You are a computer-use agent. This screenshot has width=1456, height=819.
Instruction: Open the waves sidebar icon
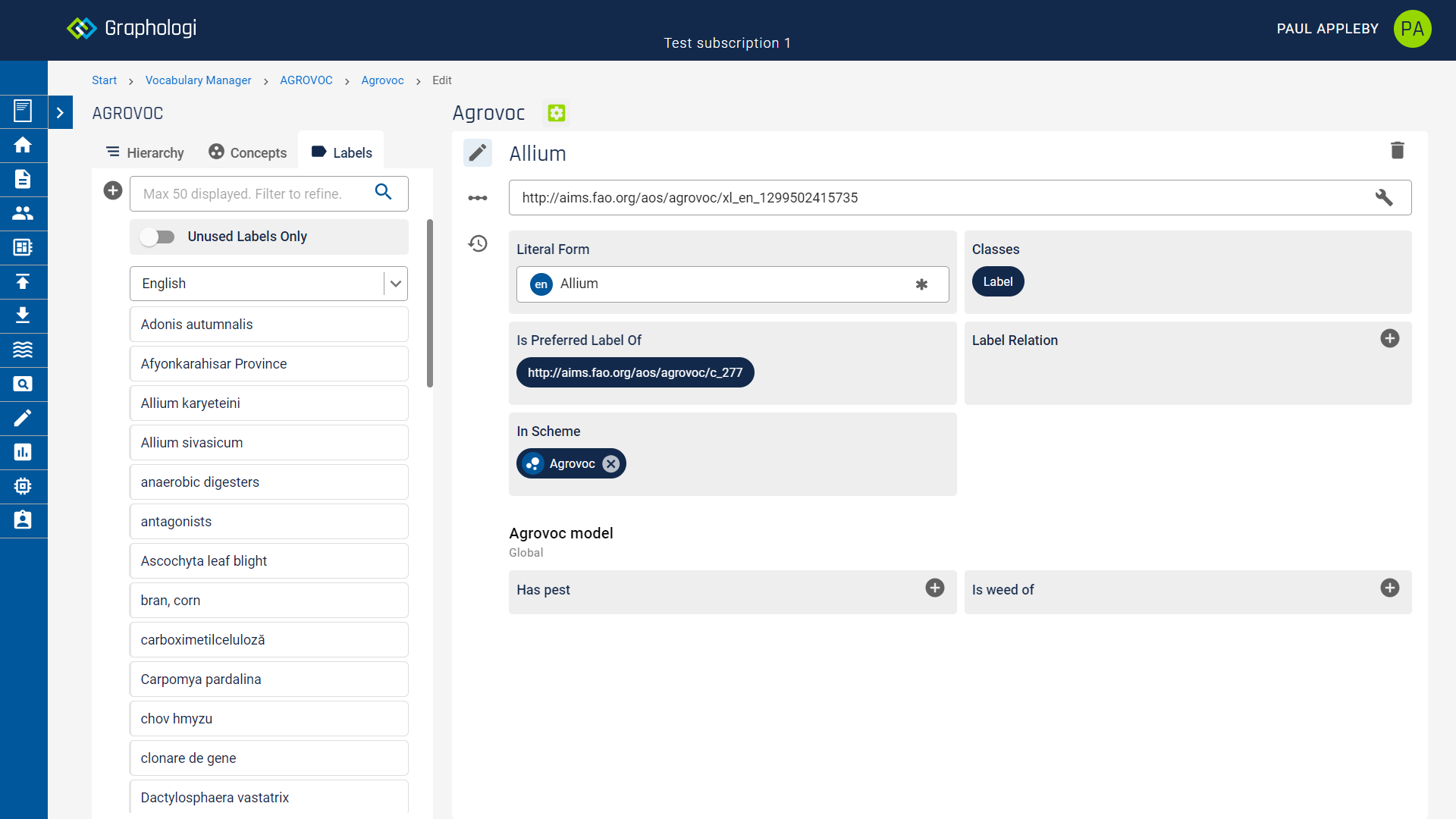[x=23, y=350]
